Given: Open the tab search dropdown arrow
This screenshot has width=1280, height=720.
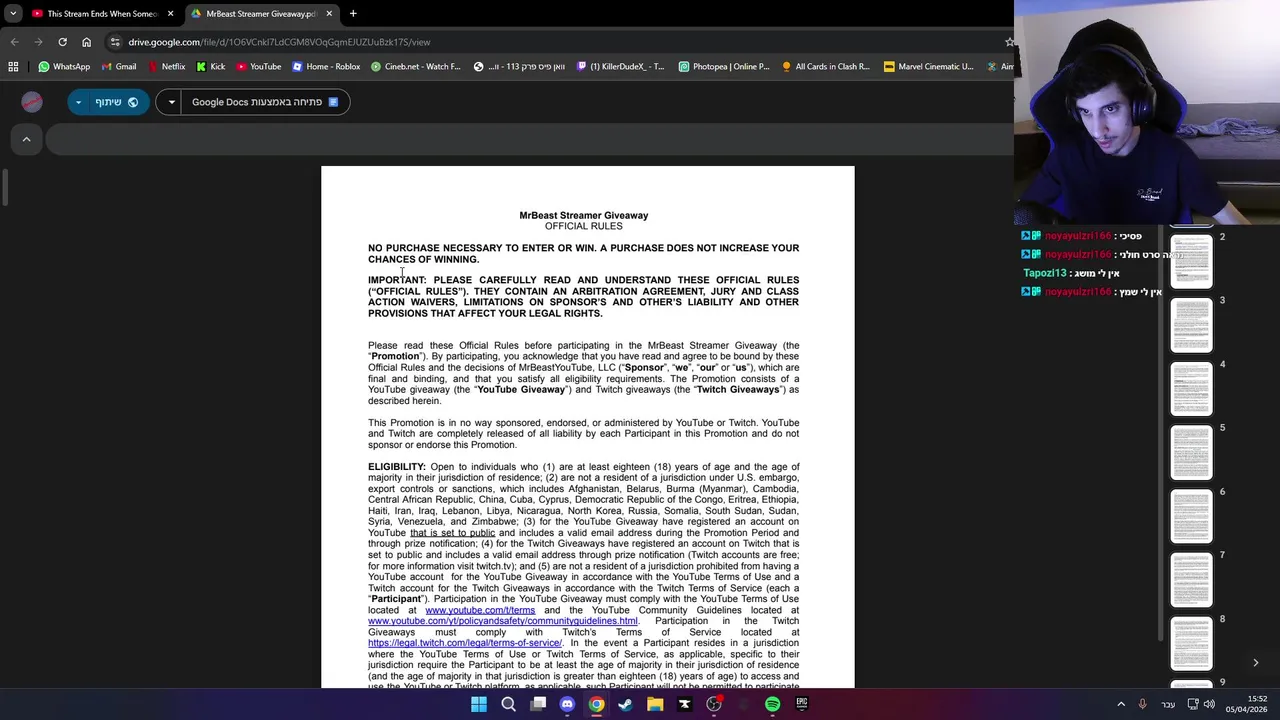Looking at the screenshot, I should tap(13, 14).
